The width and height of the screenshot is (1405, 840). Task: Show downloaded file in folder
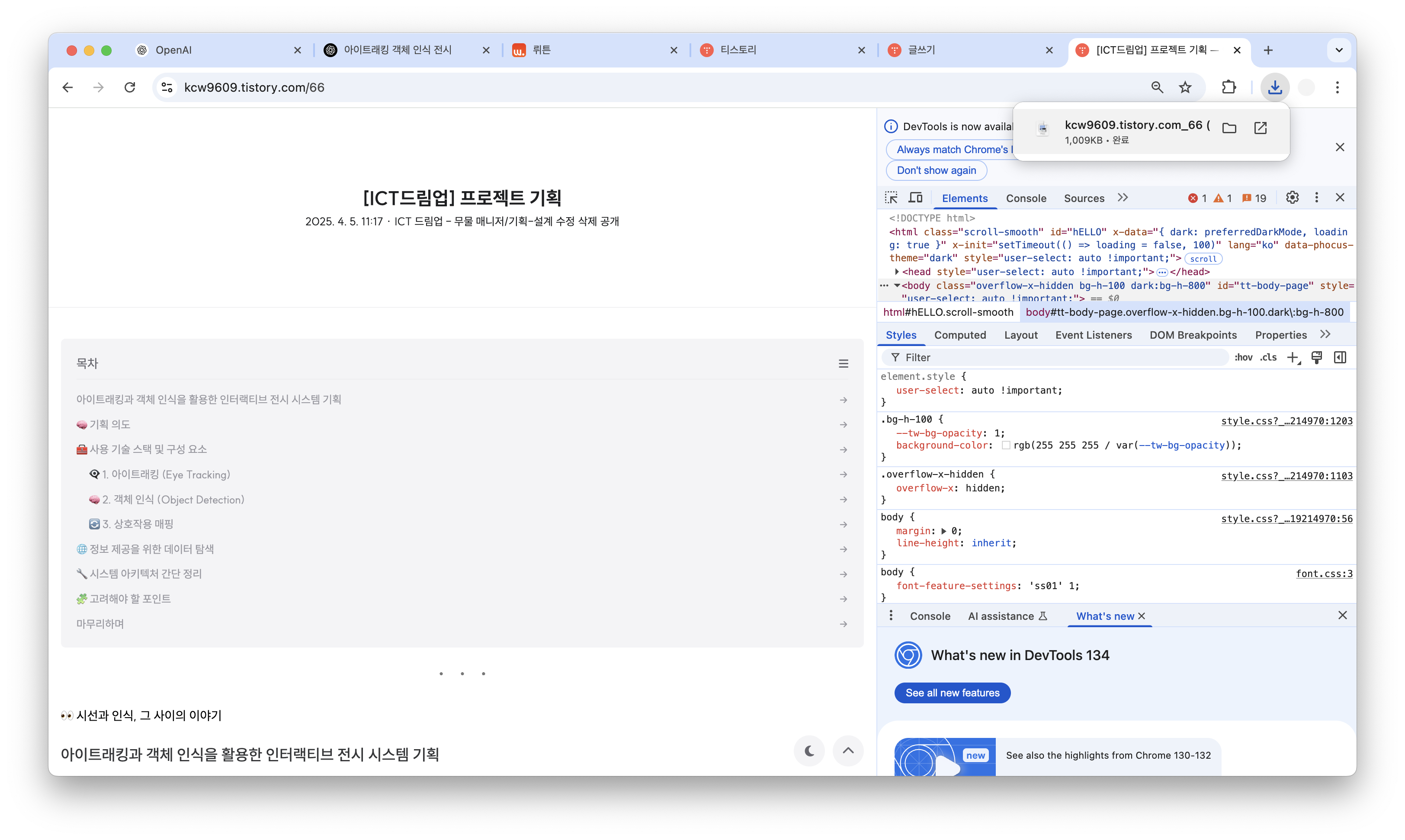pos(1229,128)
